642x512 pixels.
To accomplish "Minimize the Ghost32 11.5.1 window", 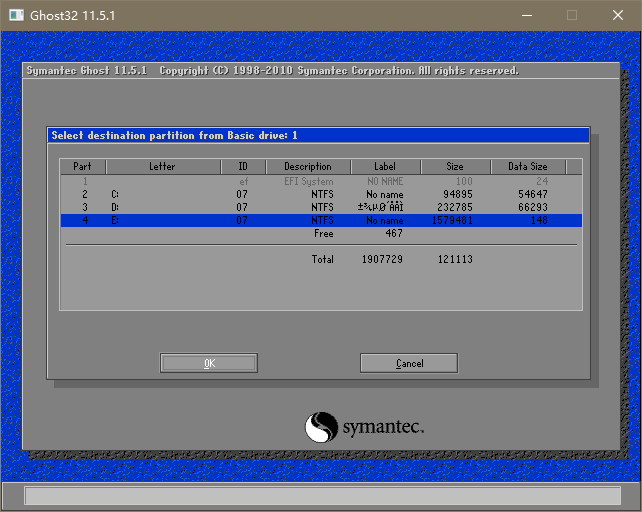I will click(526, 15).
